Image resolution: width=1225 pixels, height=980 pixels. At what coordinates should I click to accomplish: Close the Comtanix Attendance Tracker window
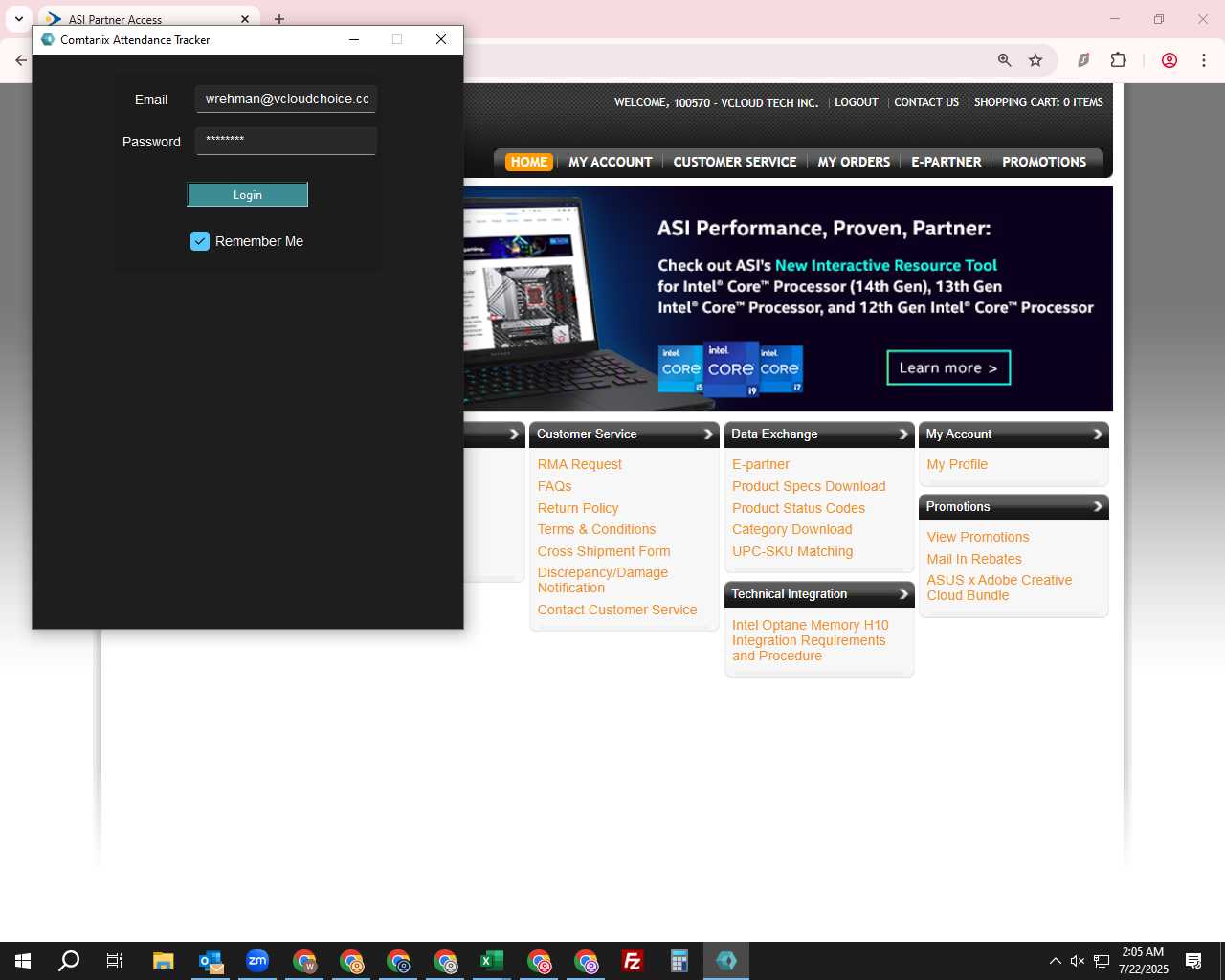441,39
